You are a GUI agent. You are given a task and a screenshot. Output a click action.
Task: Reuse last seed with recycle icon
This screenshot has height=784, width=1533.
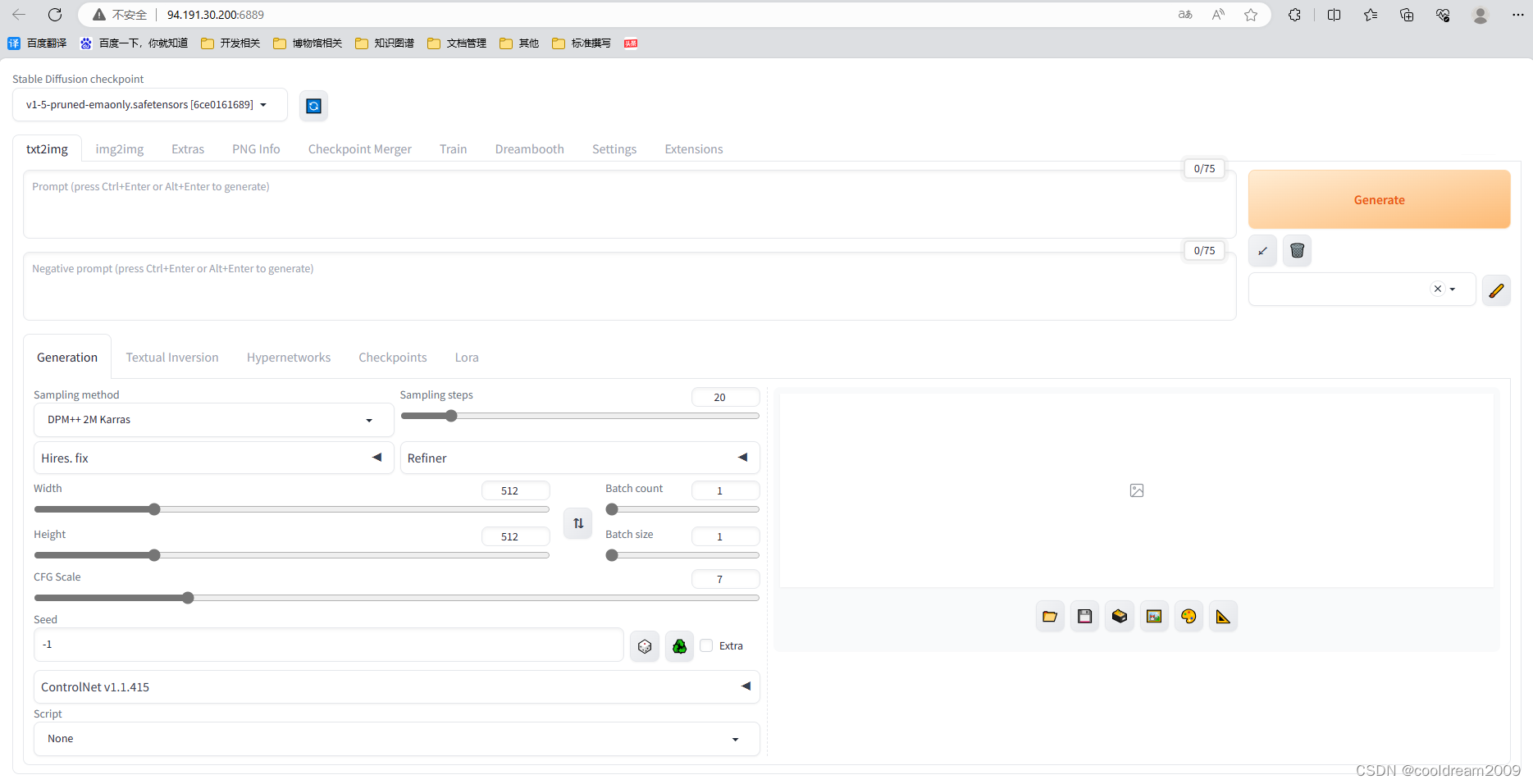(679, 646)
